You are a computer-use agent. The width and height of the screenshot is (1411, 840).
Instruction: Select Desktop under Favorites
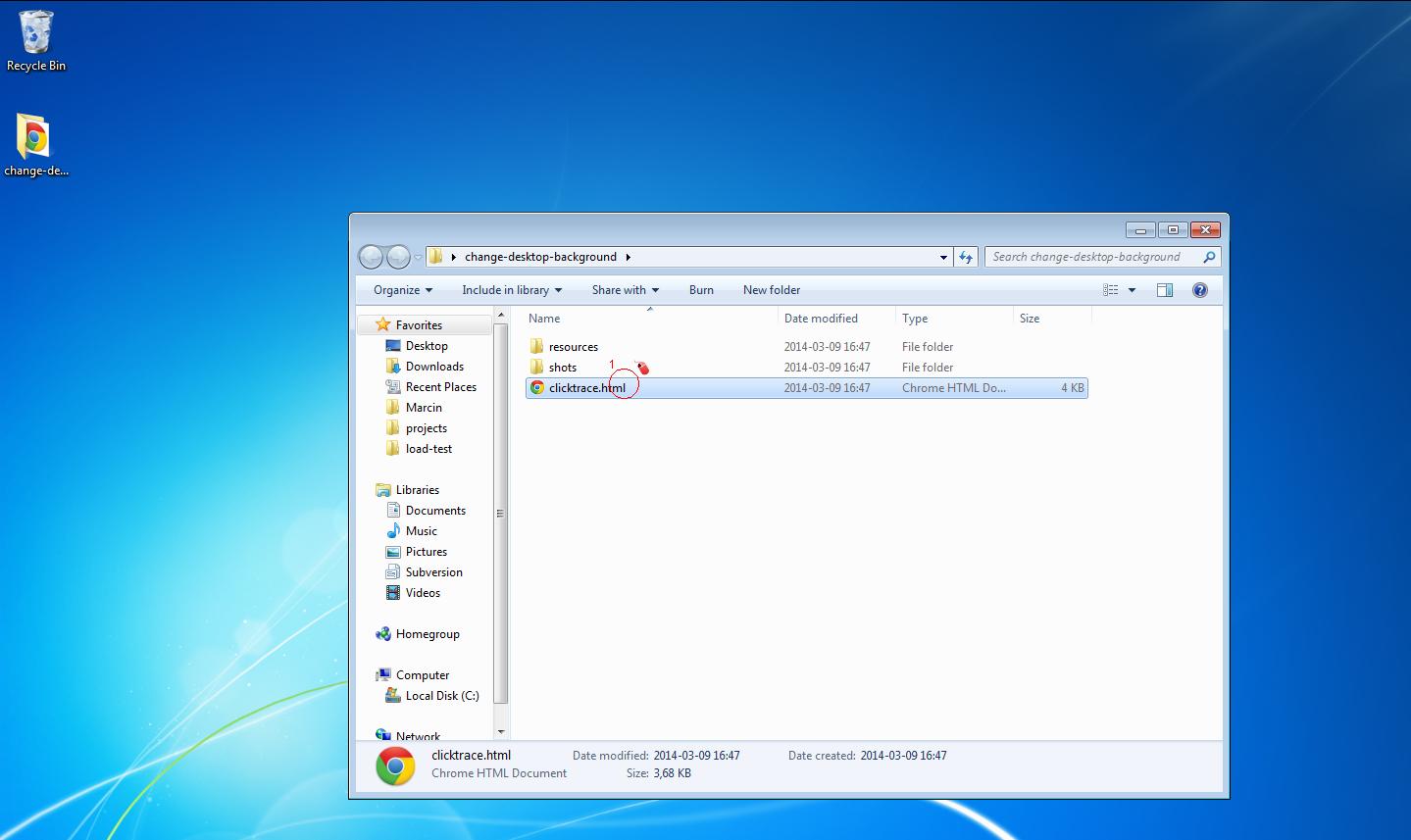pyautogui.click(x=427, y=346)
